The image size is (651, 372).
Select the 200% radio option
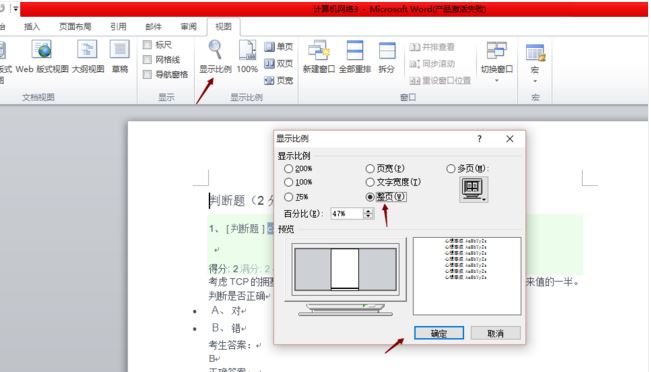click(x=289, y=169)
